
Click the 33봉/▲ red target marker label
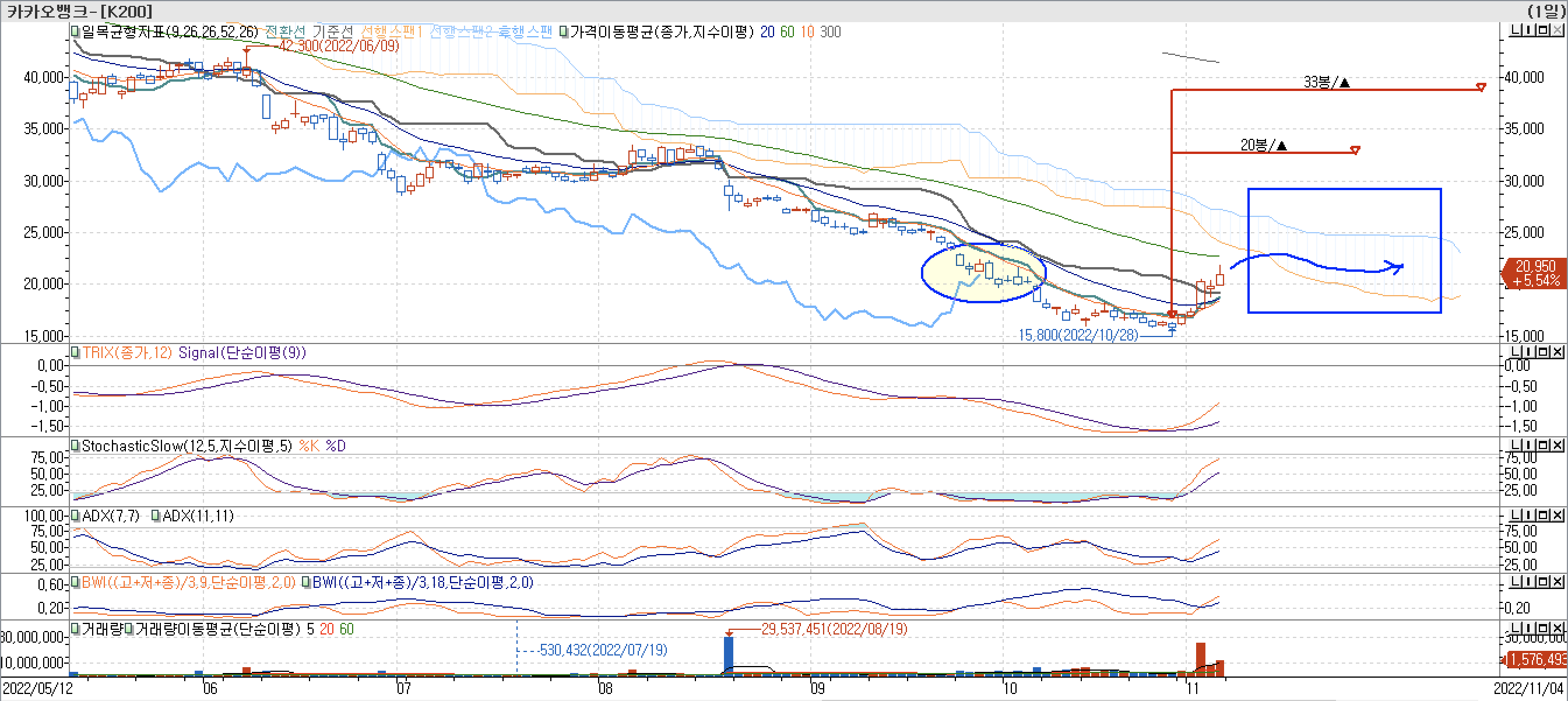tap(1327, 82)
